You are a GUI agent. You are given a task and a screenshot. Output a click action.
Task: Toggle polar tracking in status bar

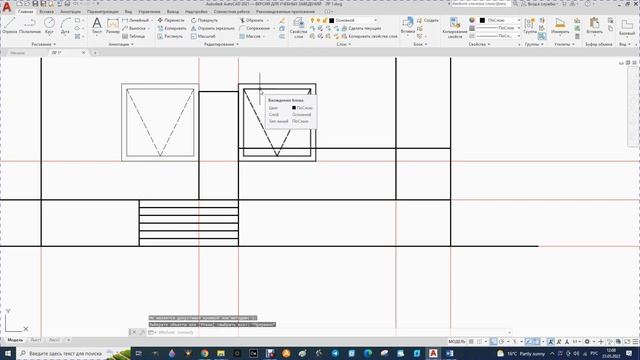click(502, 342)
